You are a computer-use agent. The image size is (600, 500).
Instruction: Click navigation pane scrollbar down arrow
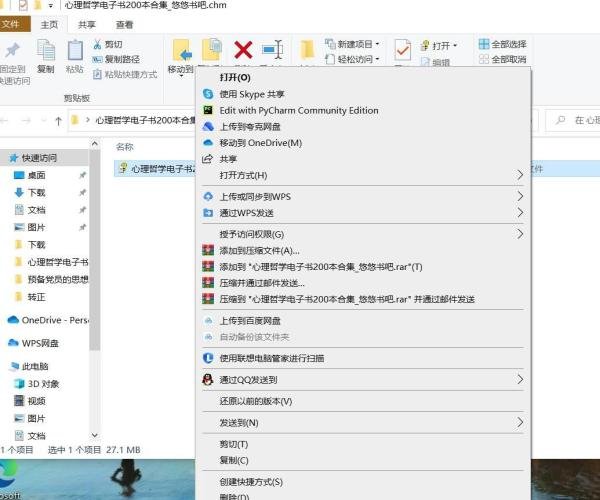click(95, 435)
